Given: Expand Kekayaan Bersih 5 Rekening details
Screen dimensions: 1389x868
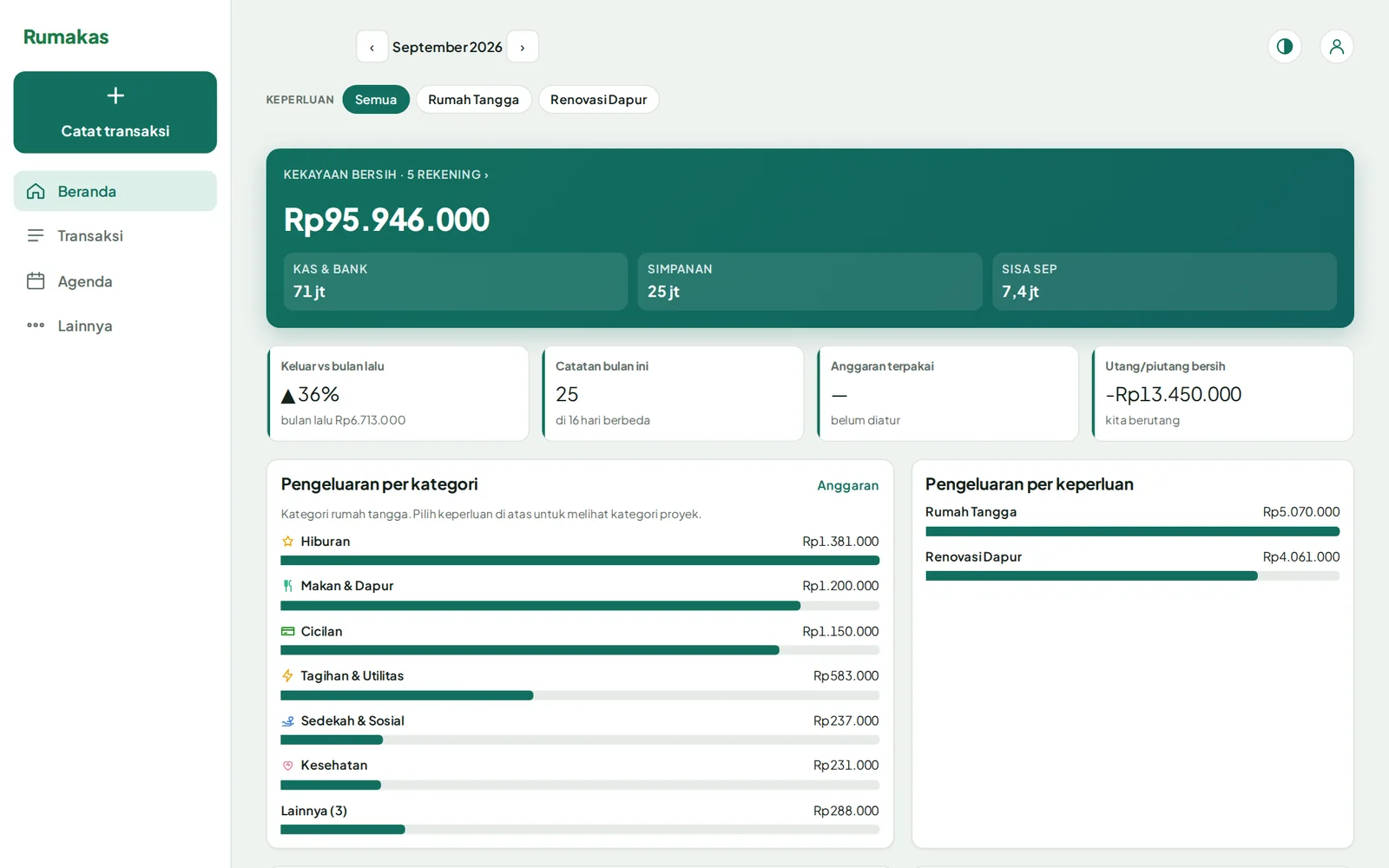Looking at the screenshot, I should coord(385,174).
